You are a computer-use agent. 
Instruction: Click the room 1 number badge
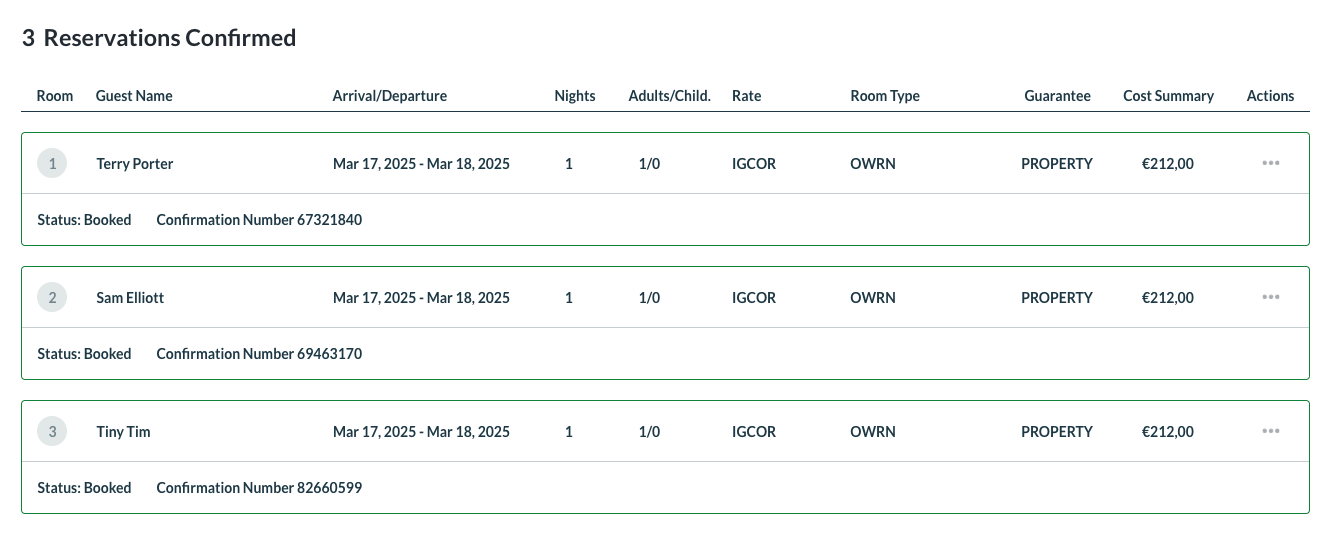pos(52,163)
